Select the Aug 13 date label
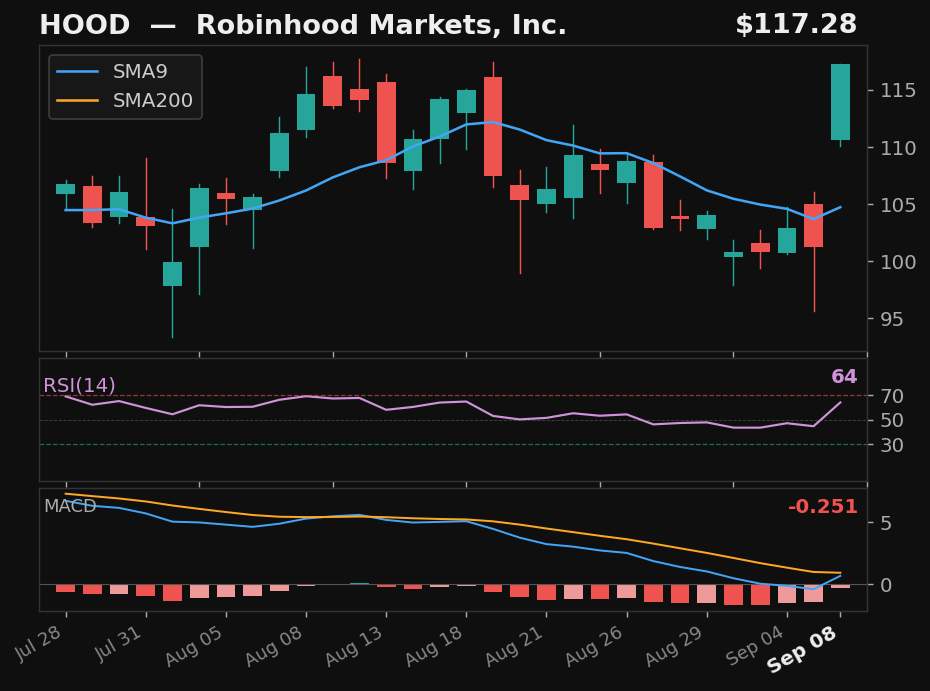 pyautogui.click(x=354, y=646)
